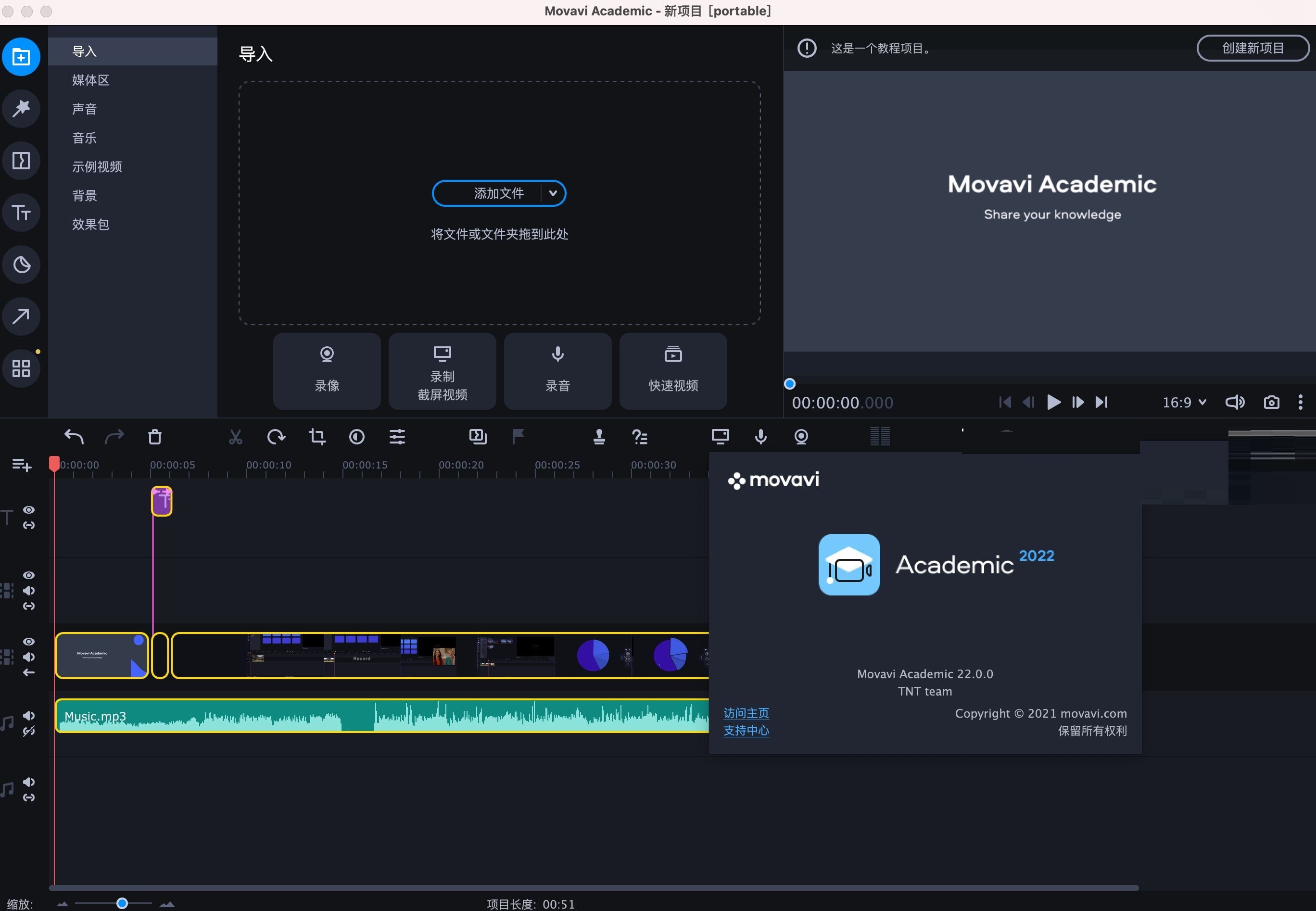Image resolution: width=1316 pixels, height=911 pixels.
Task: Open the Stickers clock-shaped sidebar tab
Action: (21, 264)
